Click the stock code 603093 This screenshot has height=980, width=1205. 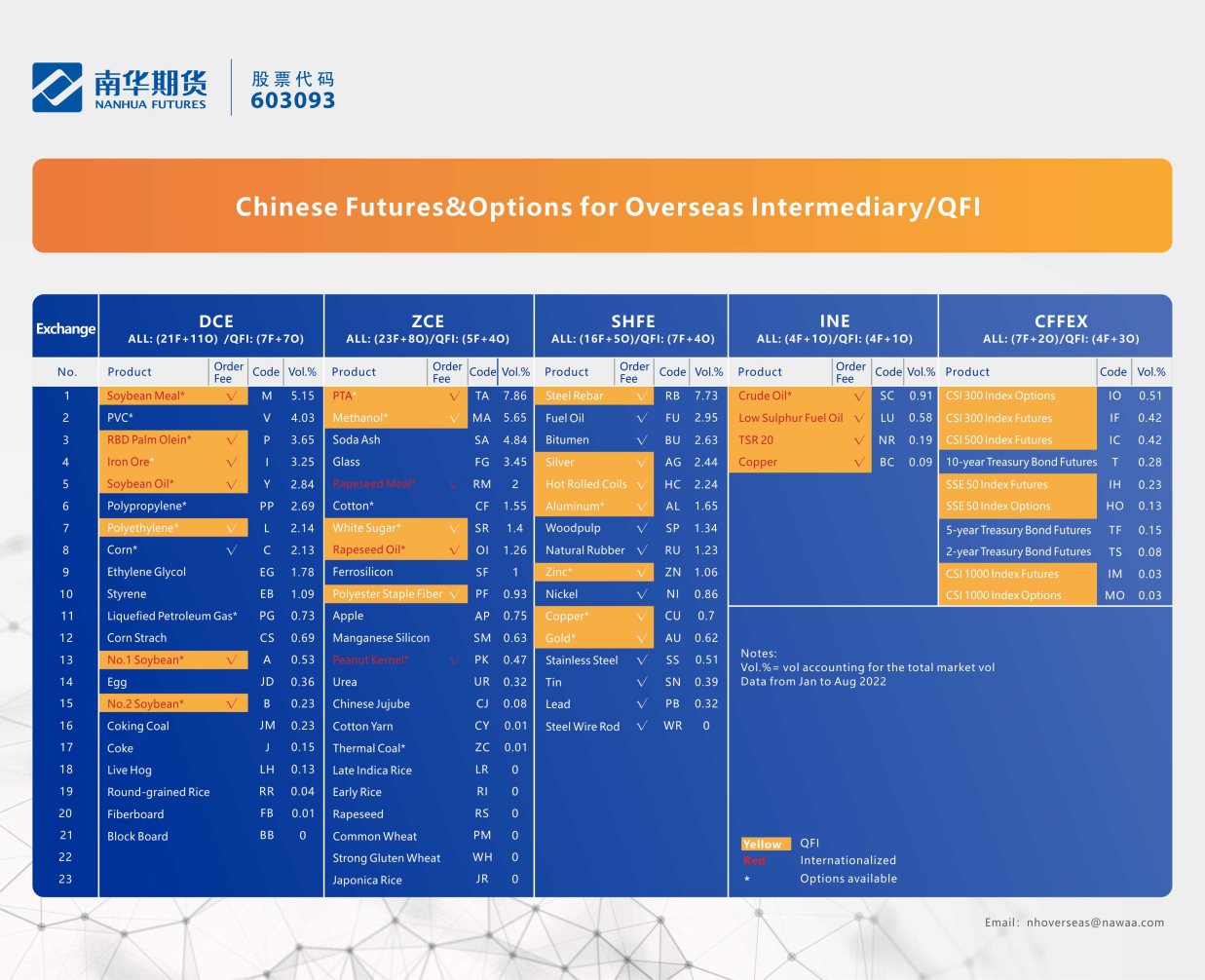293,100
